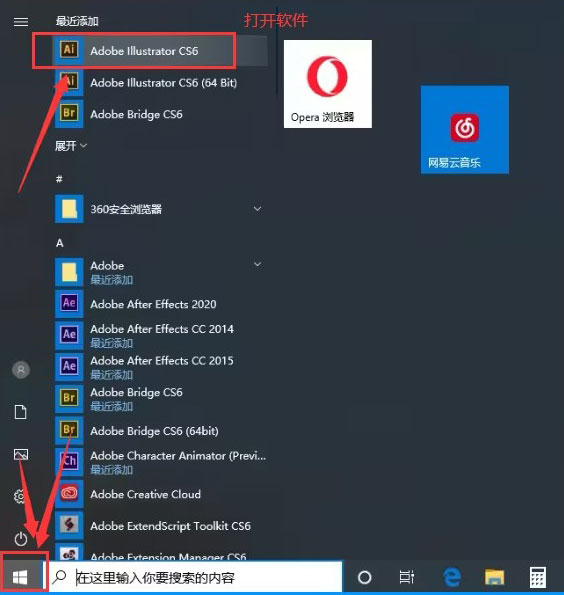Expand the 360安全浏览器 folder chevron
The image size is (564, 595).
tap(257, 209)
